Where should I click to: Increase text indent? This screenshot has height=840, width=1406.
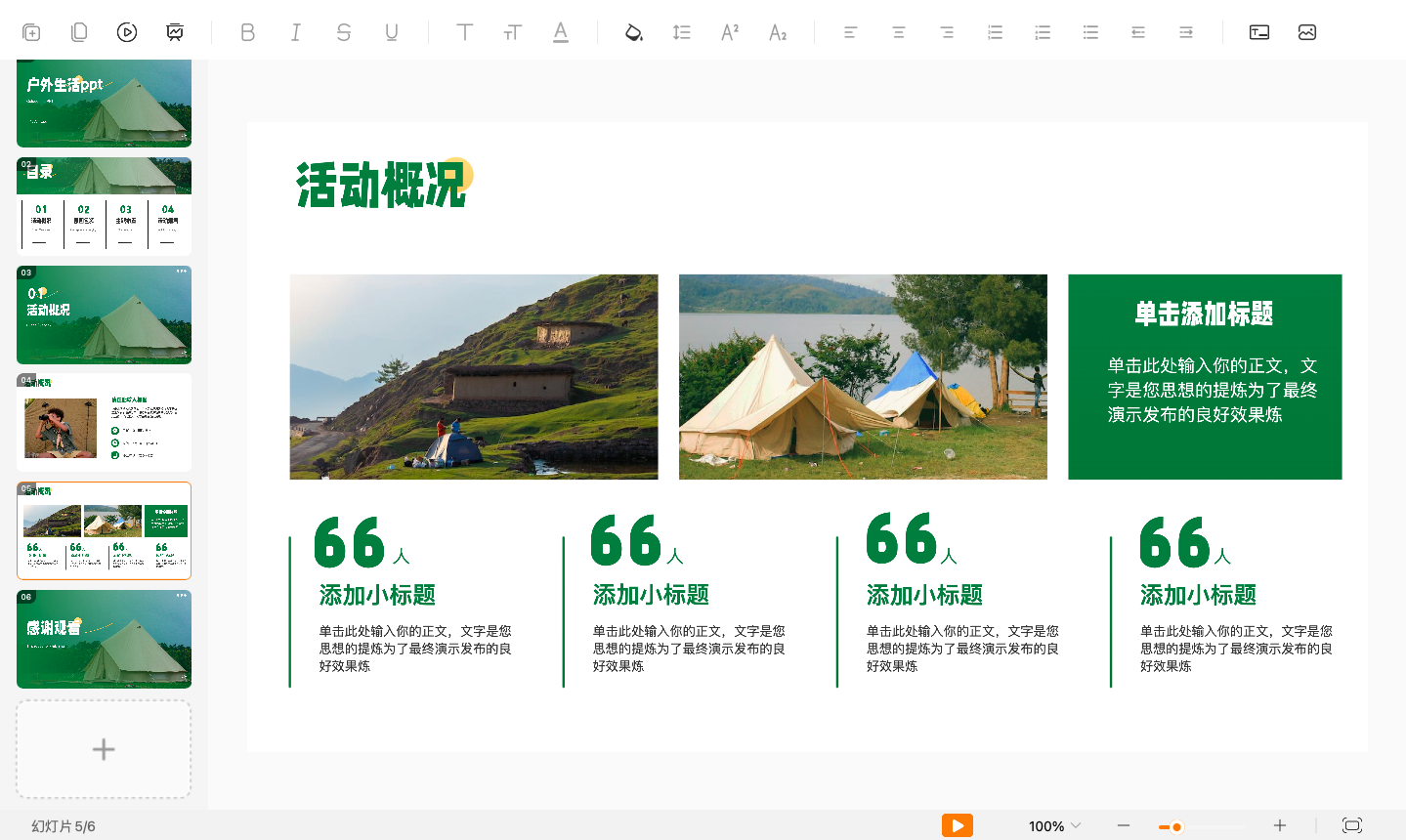pos(1185,31)
